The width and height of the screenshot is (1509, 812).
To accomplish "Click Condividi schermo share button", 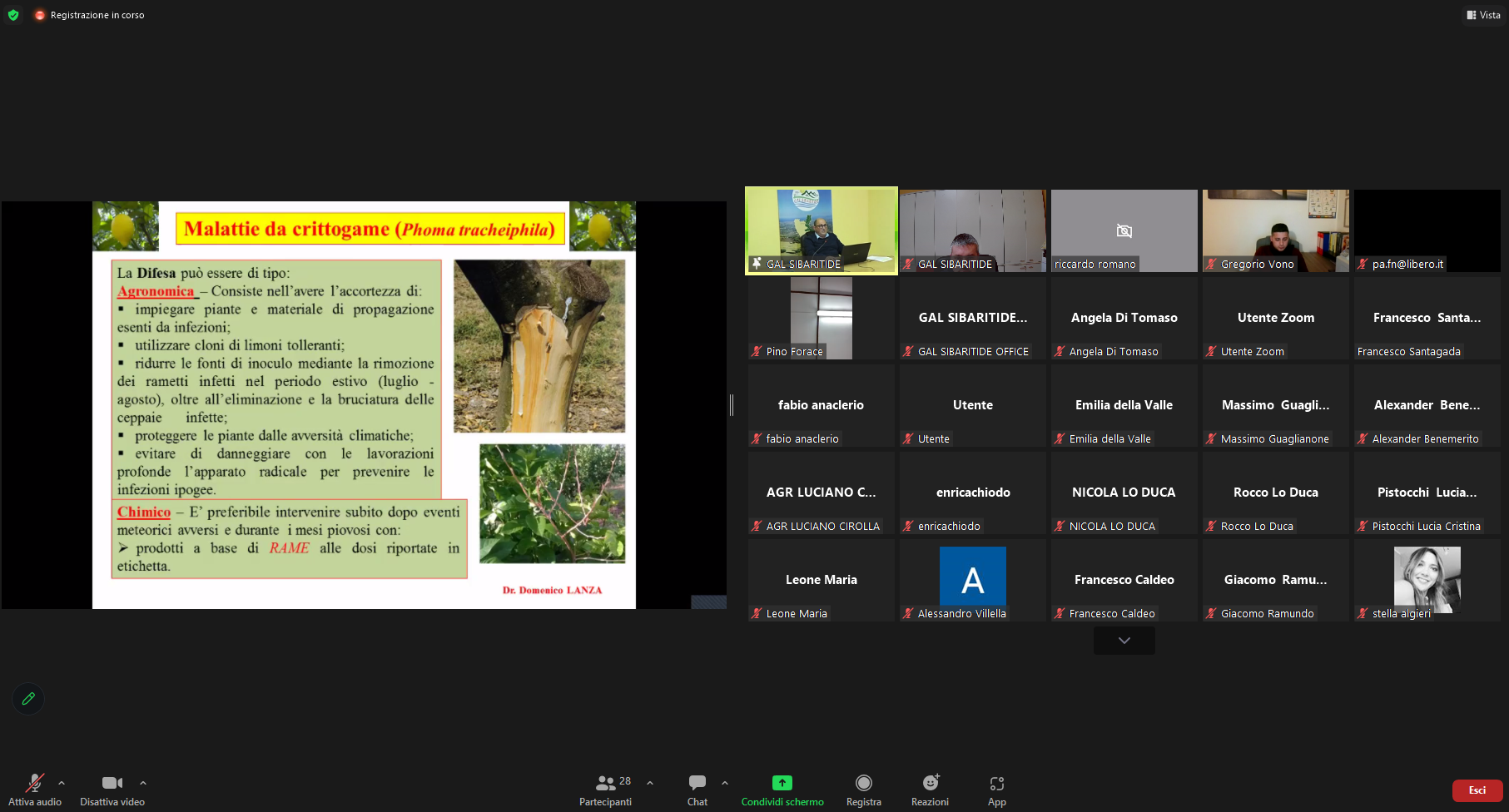I will [x=782, y=790].
